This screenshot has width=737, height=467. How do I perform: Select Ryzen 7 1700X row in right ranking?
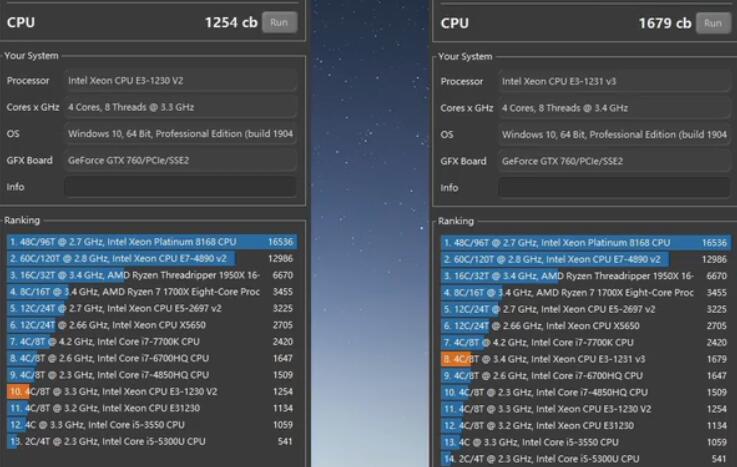(x=586, y=293)
